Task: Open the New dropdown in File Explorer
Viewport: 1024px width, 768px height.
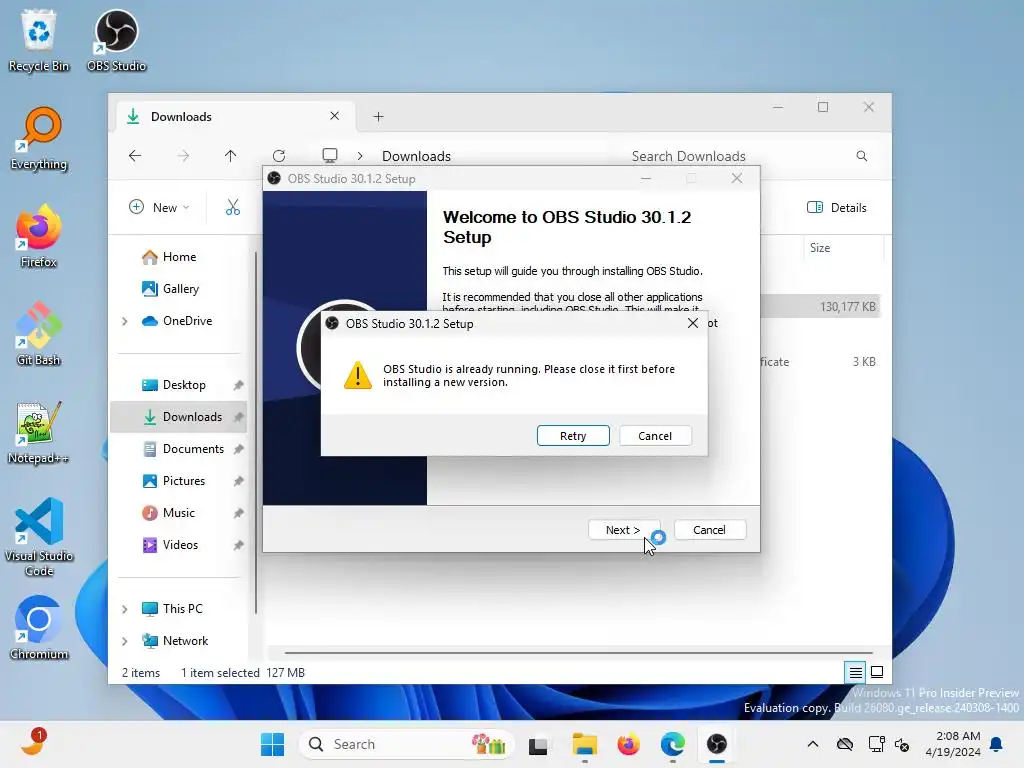Action: 159,207
